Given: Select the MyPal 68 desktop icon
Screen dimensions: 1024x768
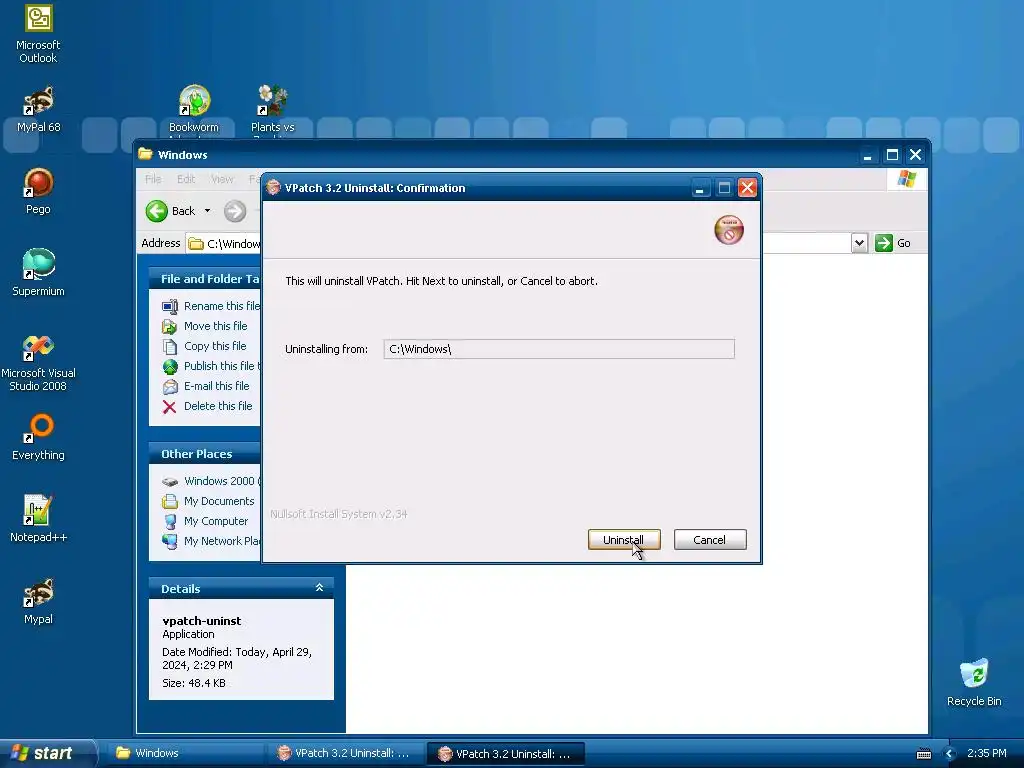Looking at the screenshot, I should [x=38, y=109].
